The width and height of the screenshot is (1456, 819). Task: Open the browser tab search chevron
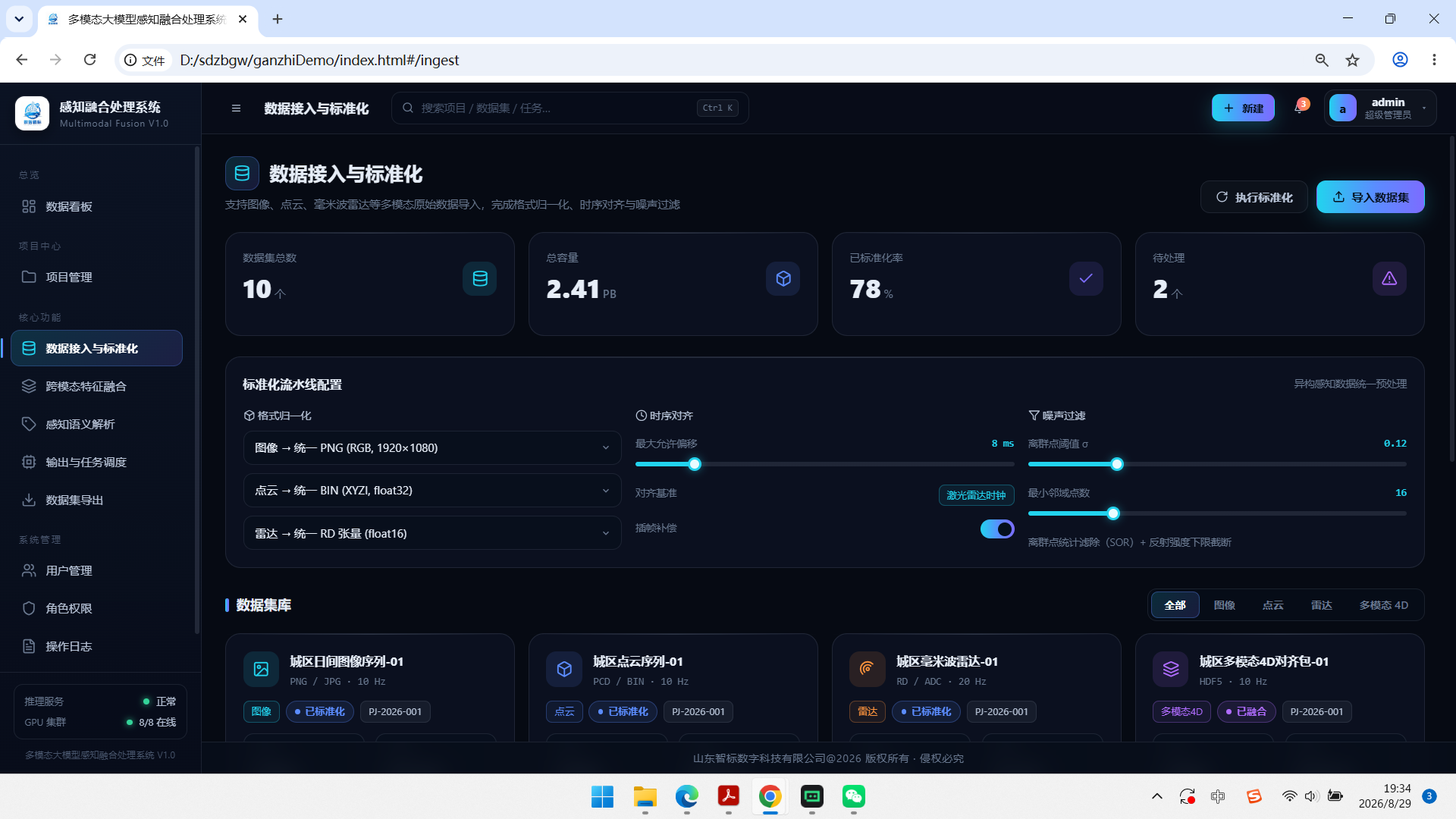point(19,19)
